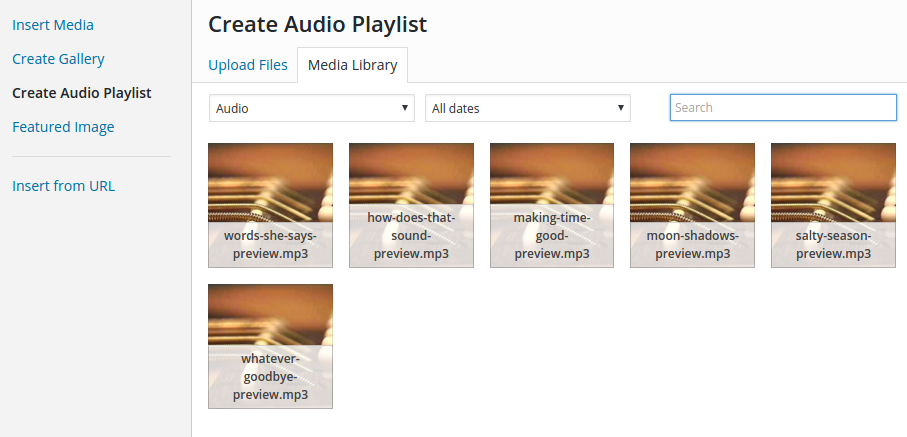
Task: Go to Create Gallery in sidebar
Action: (x=58, y=59)
